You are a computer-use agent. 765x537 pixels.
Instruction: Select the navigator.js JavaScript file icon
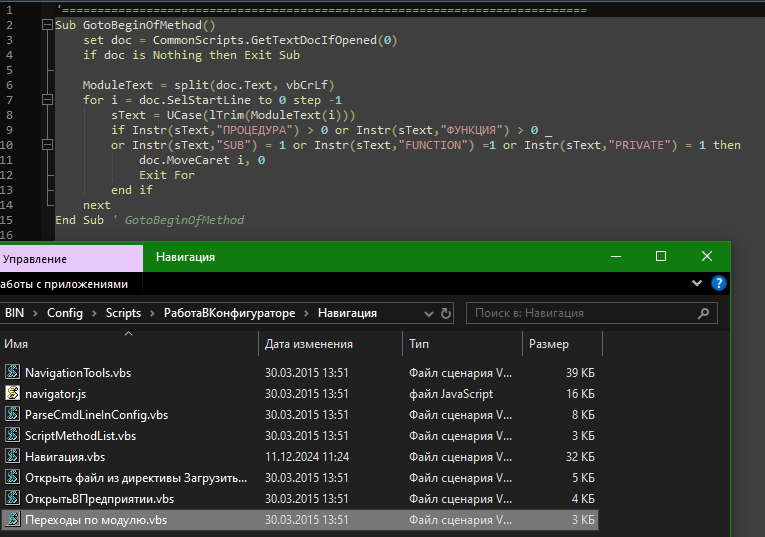[x=13, y=393]
